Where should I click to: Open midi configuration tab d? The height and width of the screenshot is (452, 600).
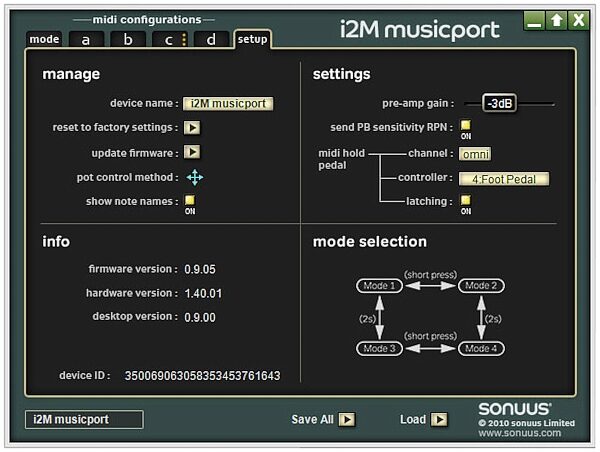(211, 39)
